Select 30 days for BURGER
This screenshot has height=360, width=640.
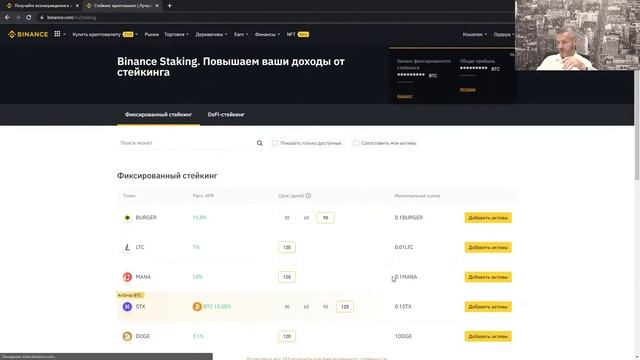pos(287,218)
